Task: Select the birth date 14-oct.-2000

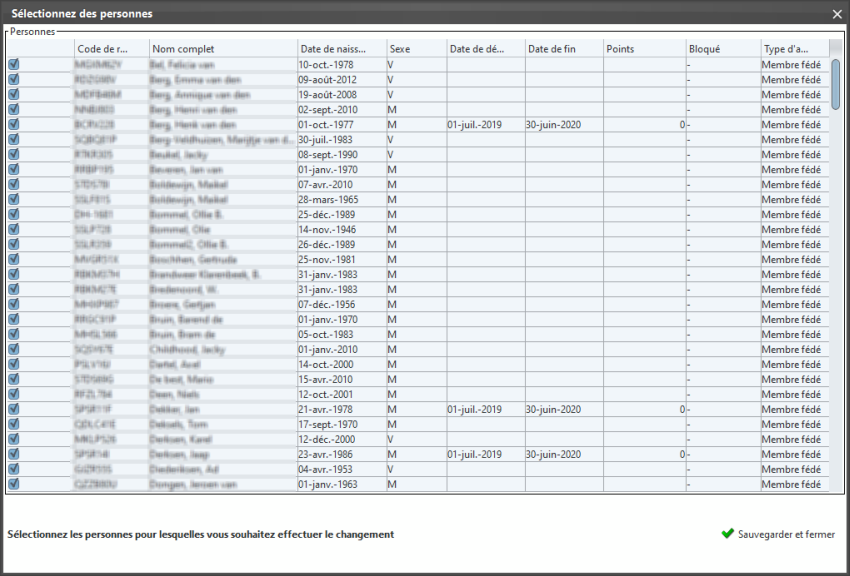Action: pos(342,365)
